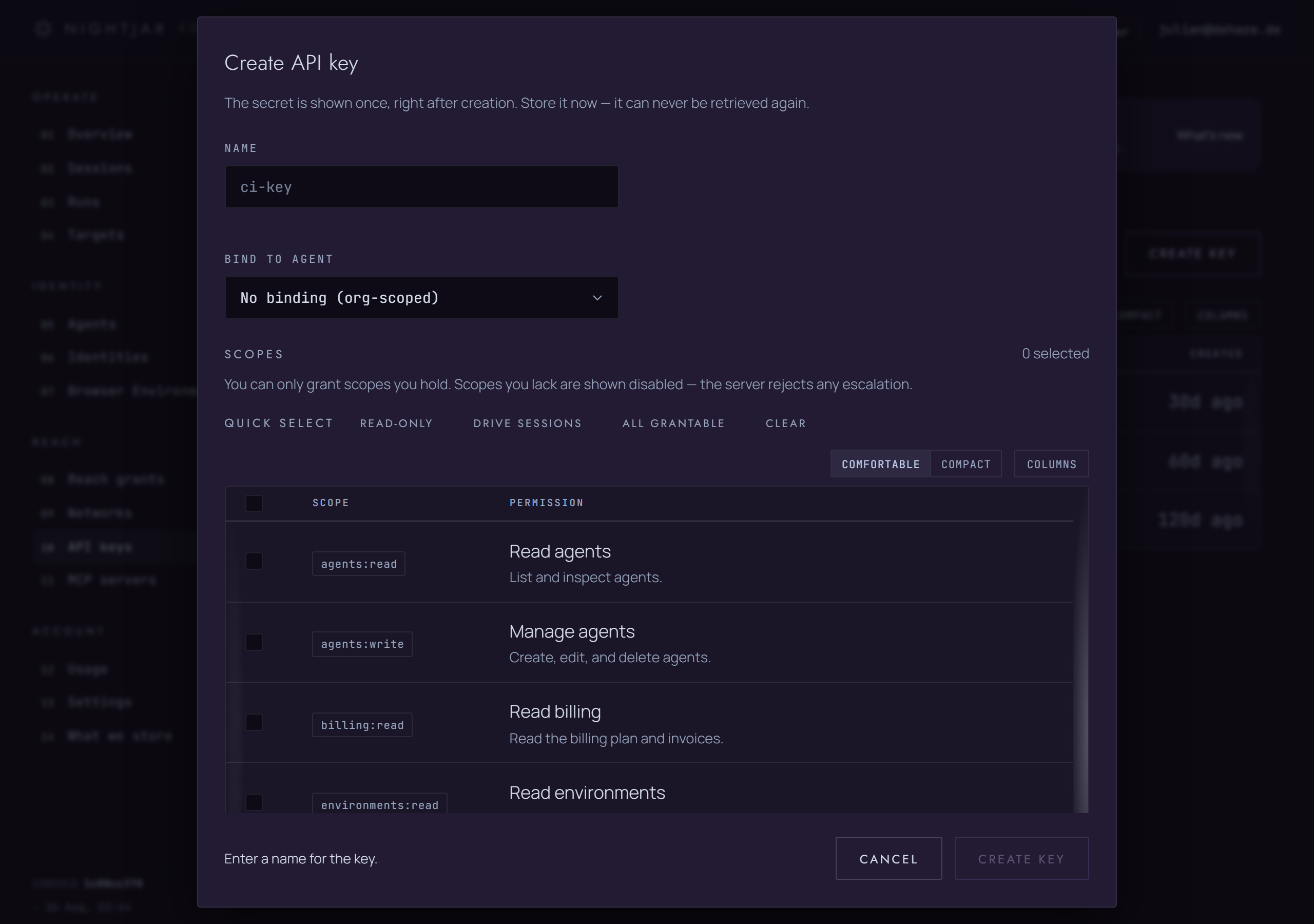This screenshot has width=1314, height=924.
Task: Clear all selected scopes
Action: pos(785,423)
